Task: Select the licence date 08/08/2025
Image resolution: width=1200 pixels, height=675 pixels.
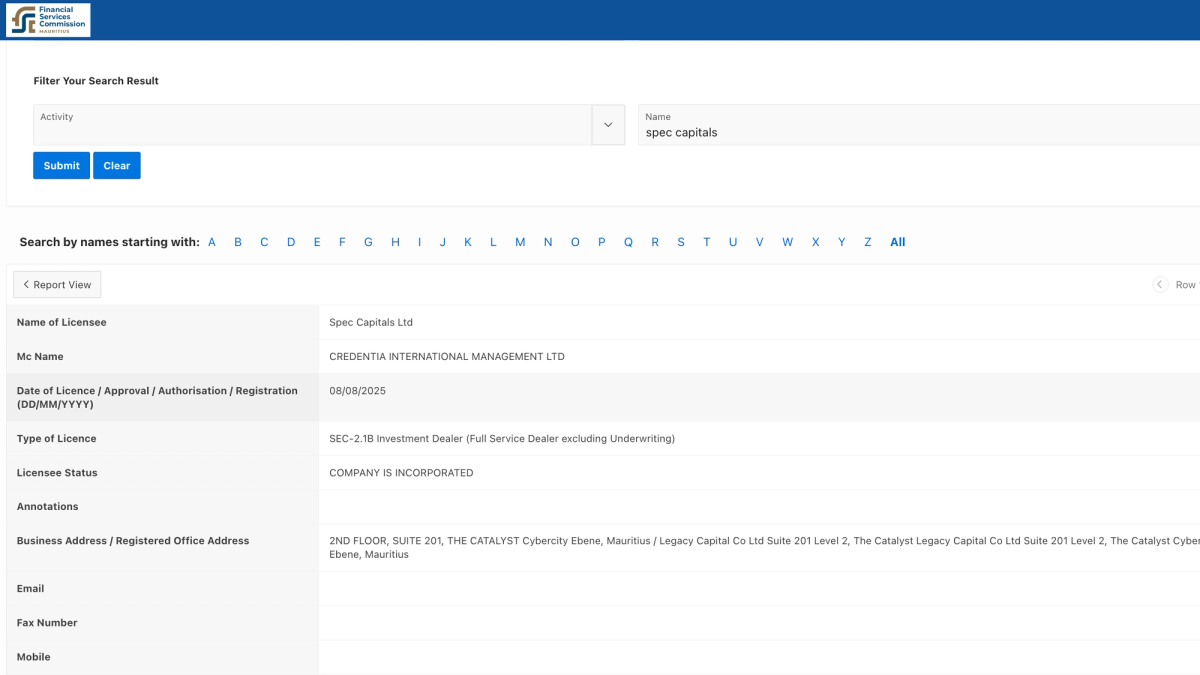Action: (357, 391)
